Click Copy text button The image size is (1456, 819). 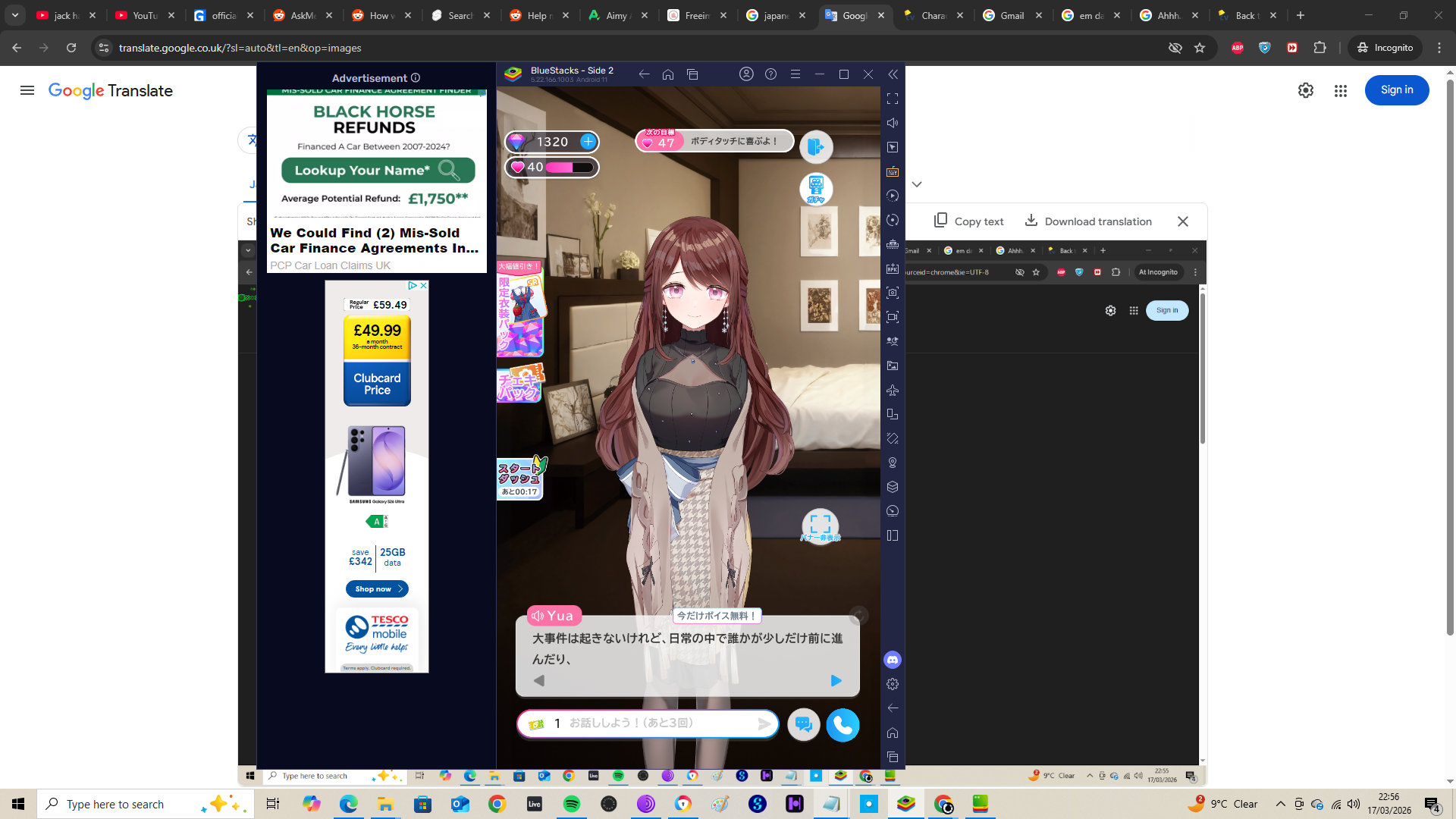[x=968, y=221]
